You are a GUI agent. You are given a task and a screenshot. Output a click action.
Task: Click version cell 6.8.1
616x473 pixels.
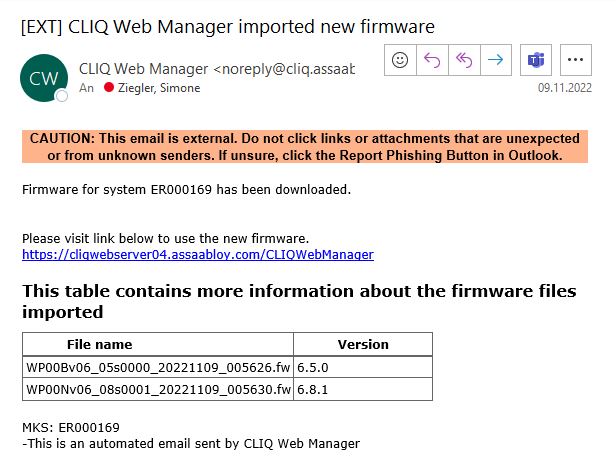[x=363, y=389]
